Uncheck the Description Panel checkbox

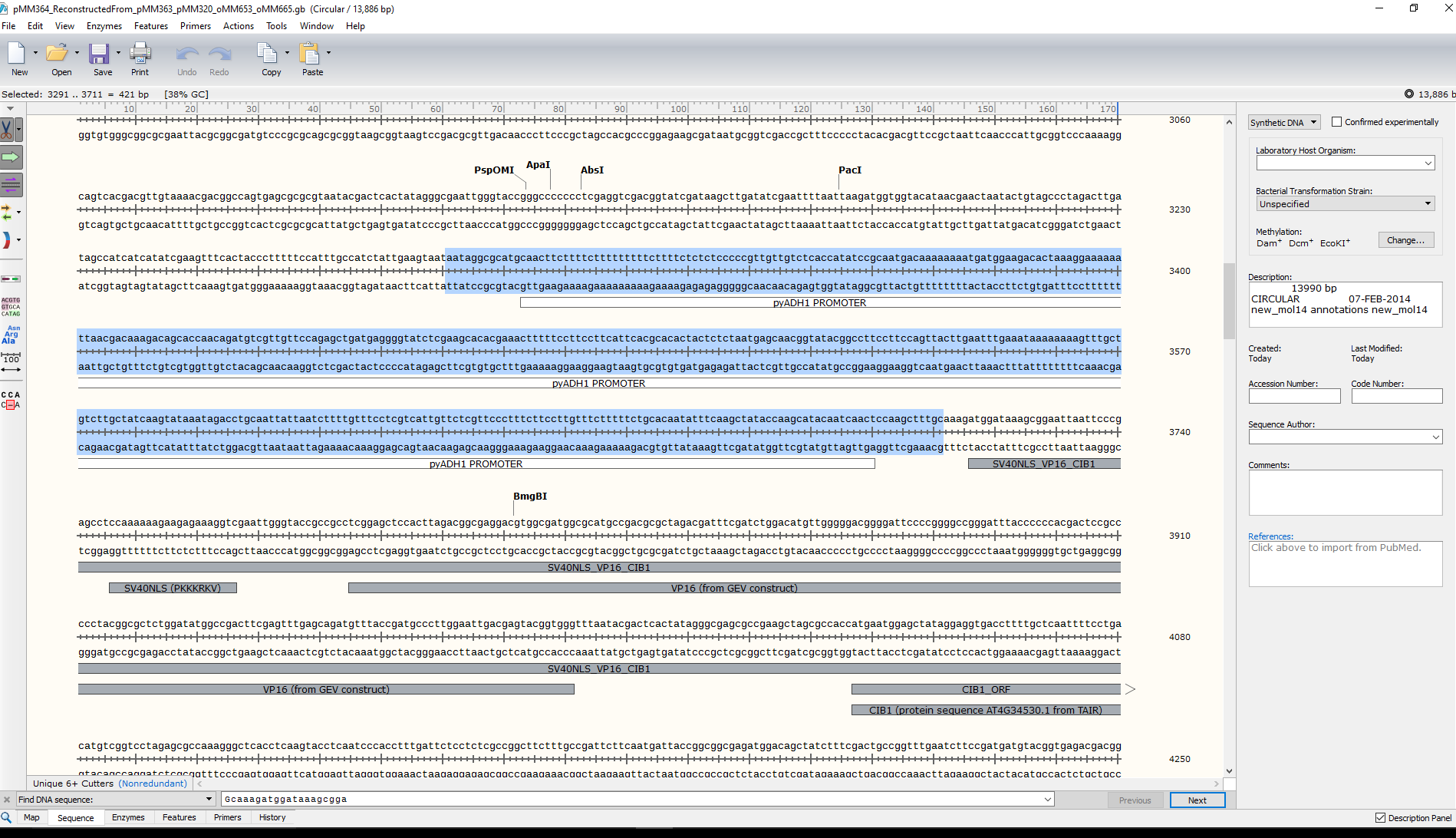[1380, 818]
